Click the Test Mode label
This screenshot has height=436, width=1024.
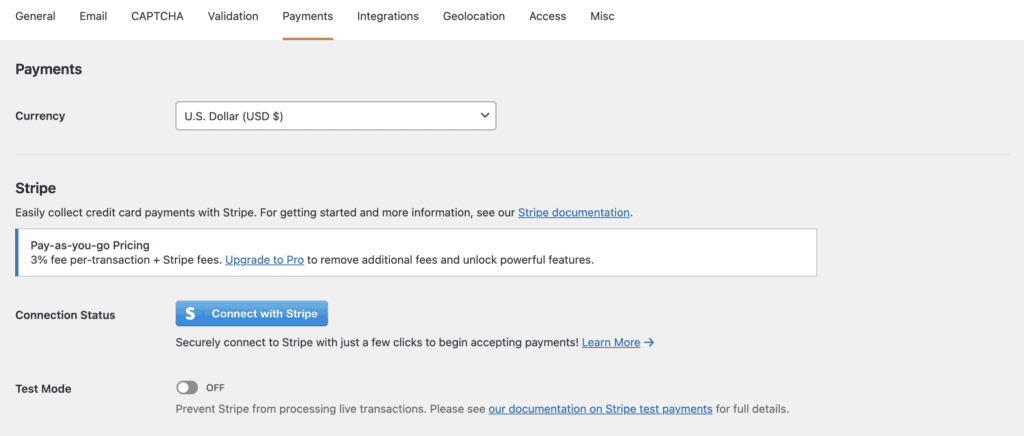(x=43, y=388)
